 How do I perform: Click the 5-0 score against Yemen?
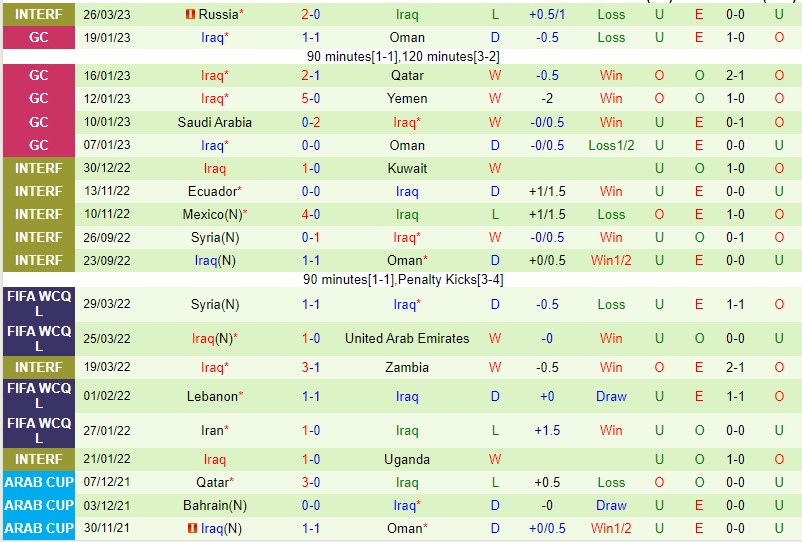coord(311,98)
